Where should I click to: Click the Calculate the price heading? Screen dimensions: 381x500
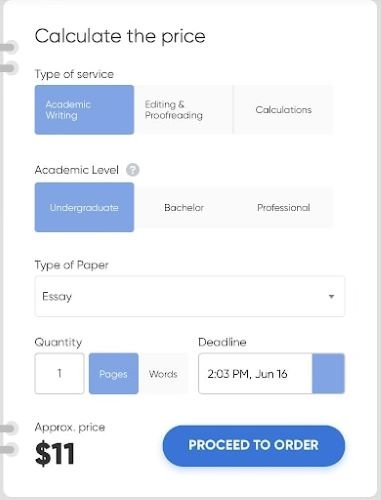tap(120, 36)
